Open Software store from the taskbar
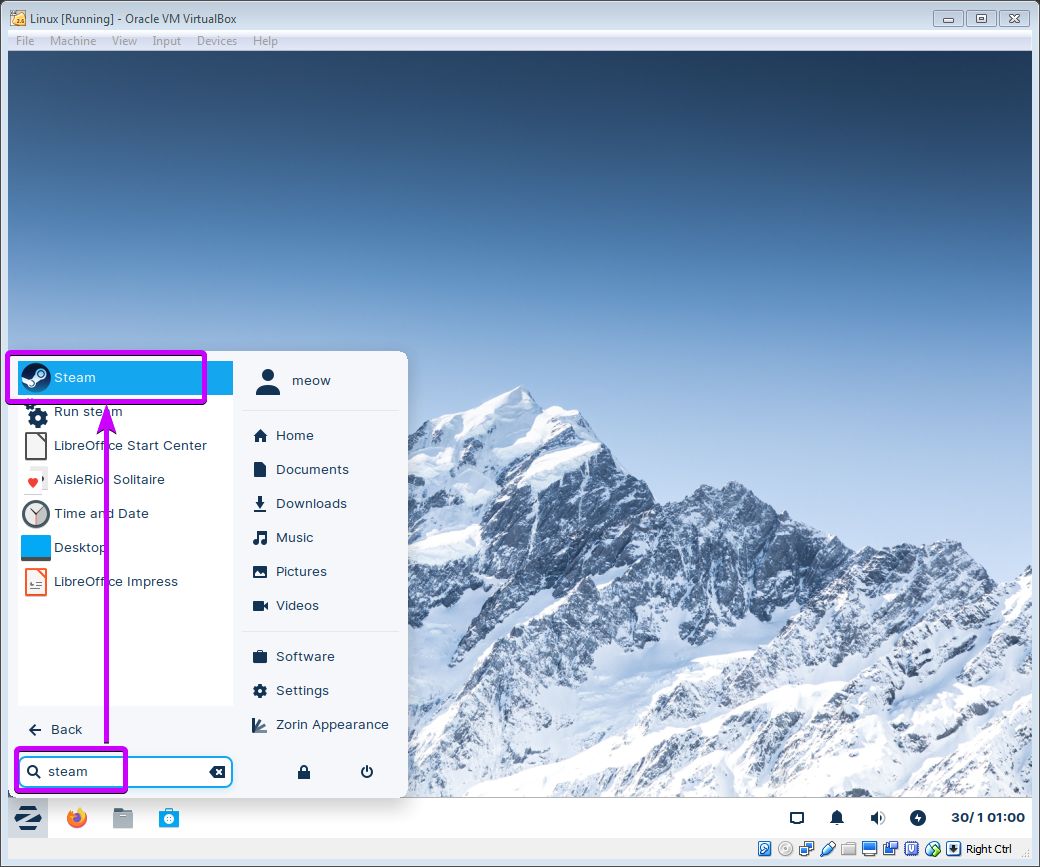Image resolution: width=1040 pixels, height=867 pixels. 169,818
